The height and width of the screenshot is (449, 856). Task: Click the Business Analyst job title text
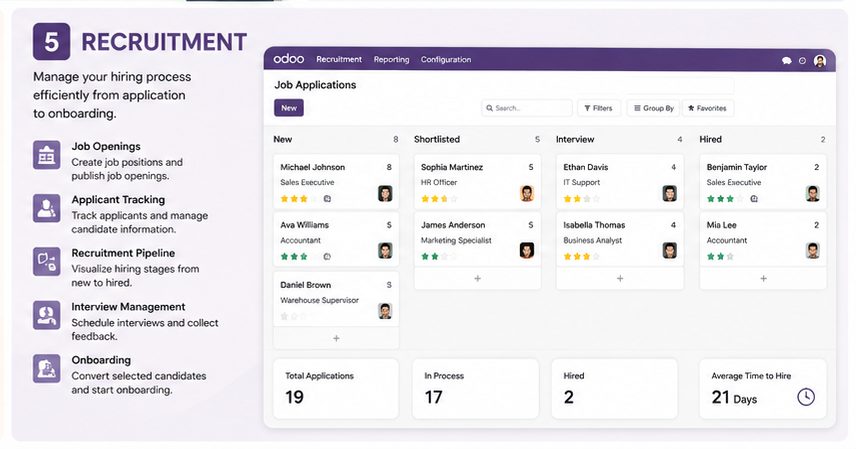(592, 240)
